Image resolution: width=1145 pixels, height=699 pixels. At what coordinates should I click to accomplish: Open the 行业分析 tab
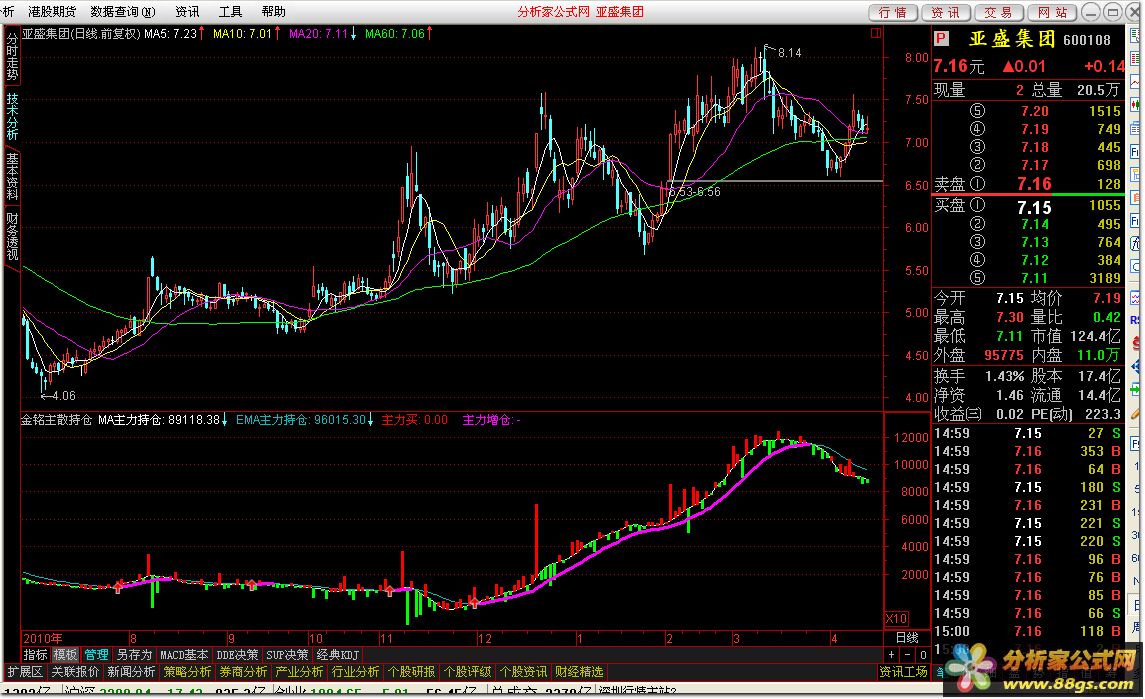pyautogui.click(x=356, y=672)
